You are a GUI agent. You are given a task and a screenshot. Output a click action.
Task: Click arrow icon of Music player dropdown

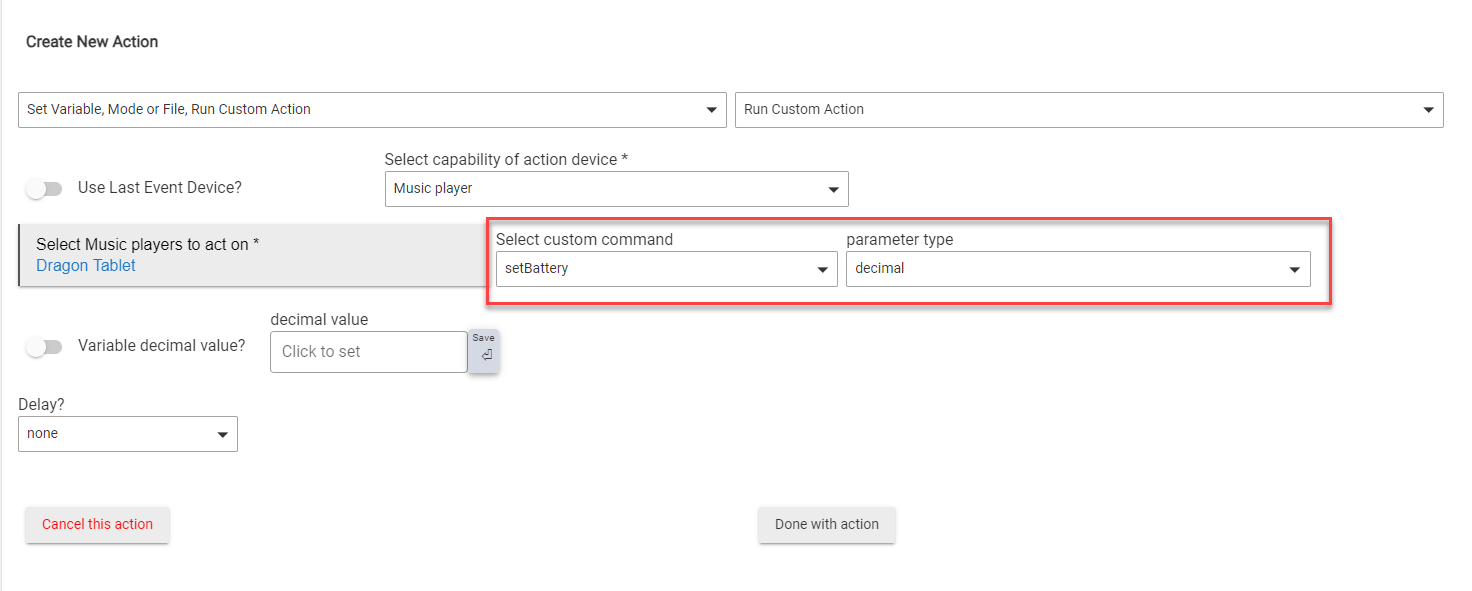tap(833, 189)
